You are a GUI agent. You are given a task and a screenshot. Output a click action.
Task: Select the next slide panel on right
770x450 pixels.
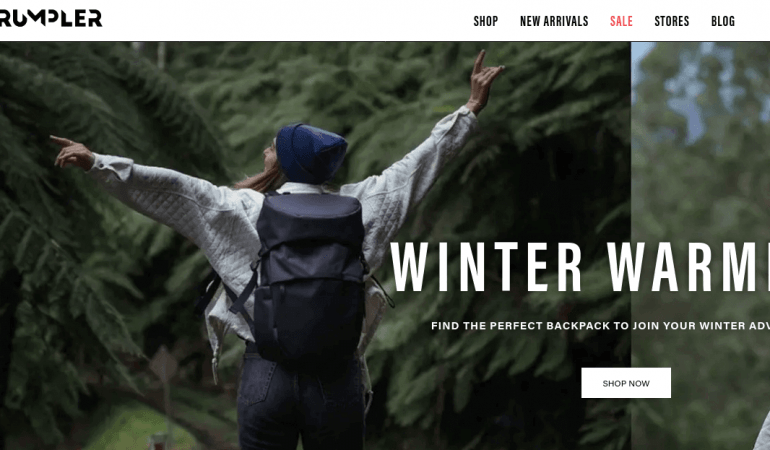click(700, 246)
